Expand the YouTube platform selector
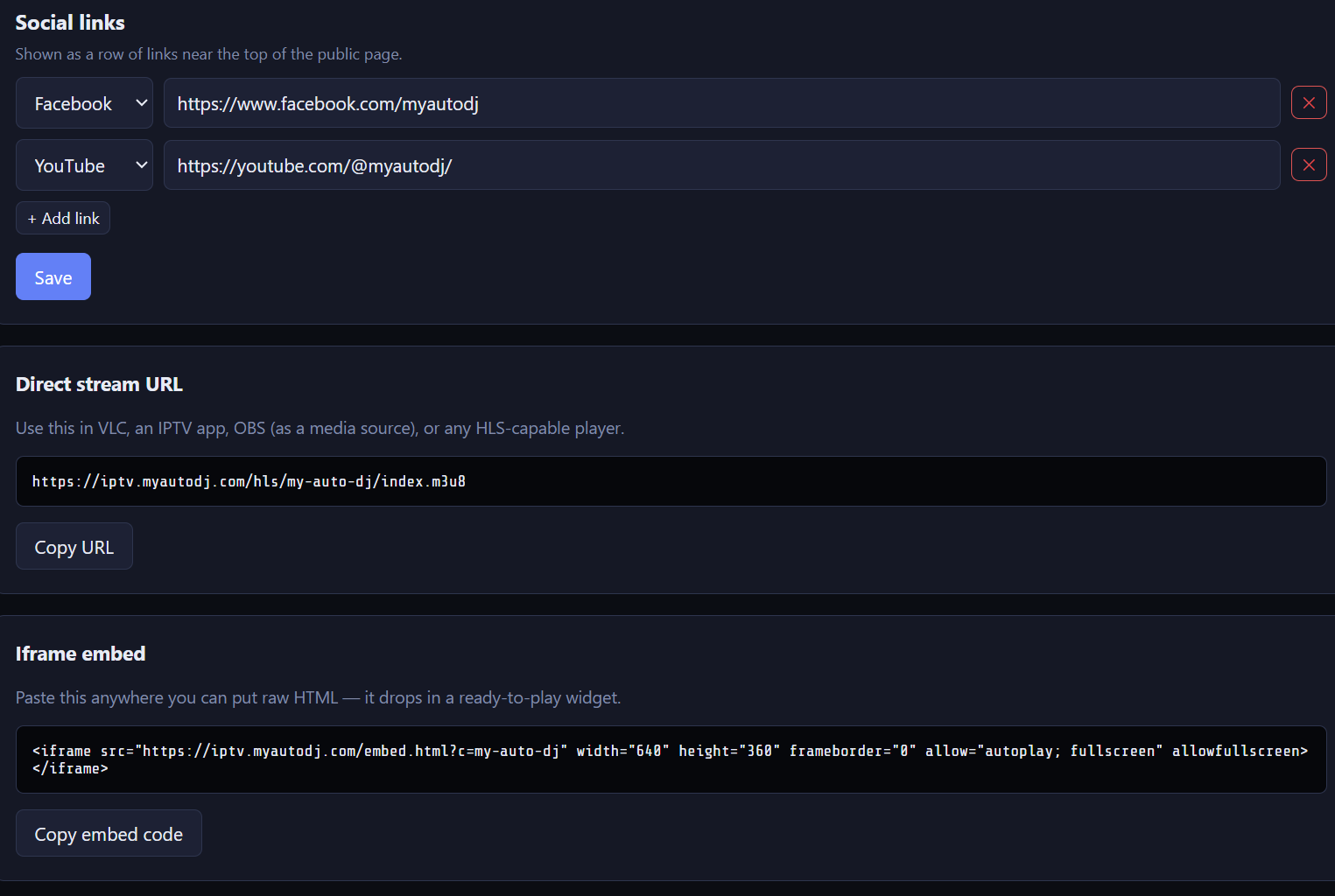This screenshot has height=896, width=1335. point(84,165)
